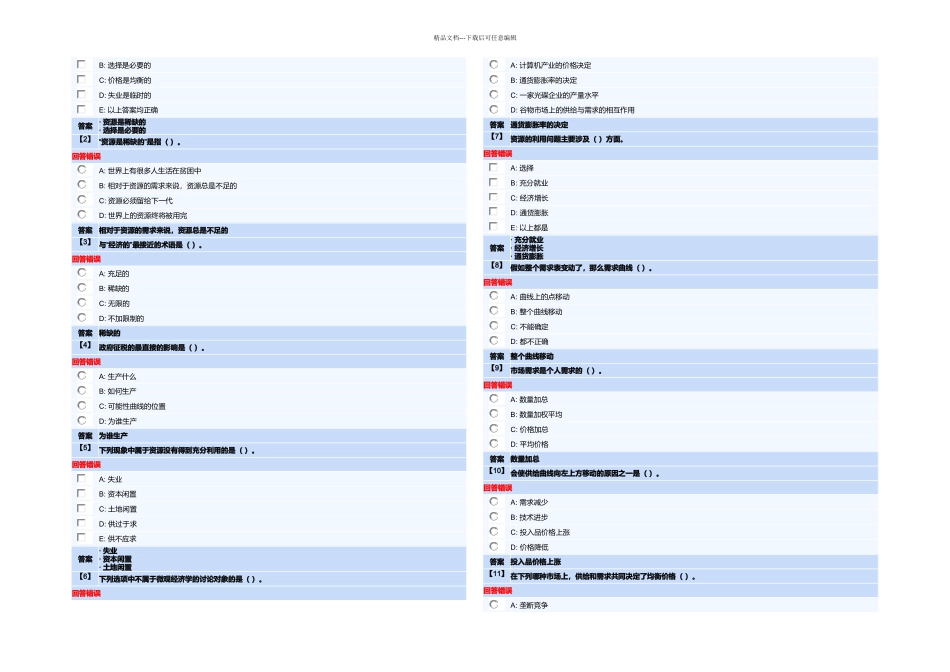Click answer row text "为谁生产"
The image size is (950, 672).
(113, 436)
